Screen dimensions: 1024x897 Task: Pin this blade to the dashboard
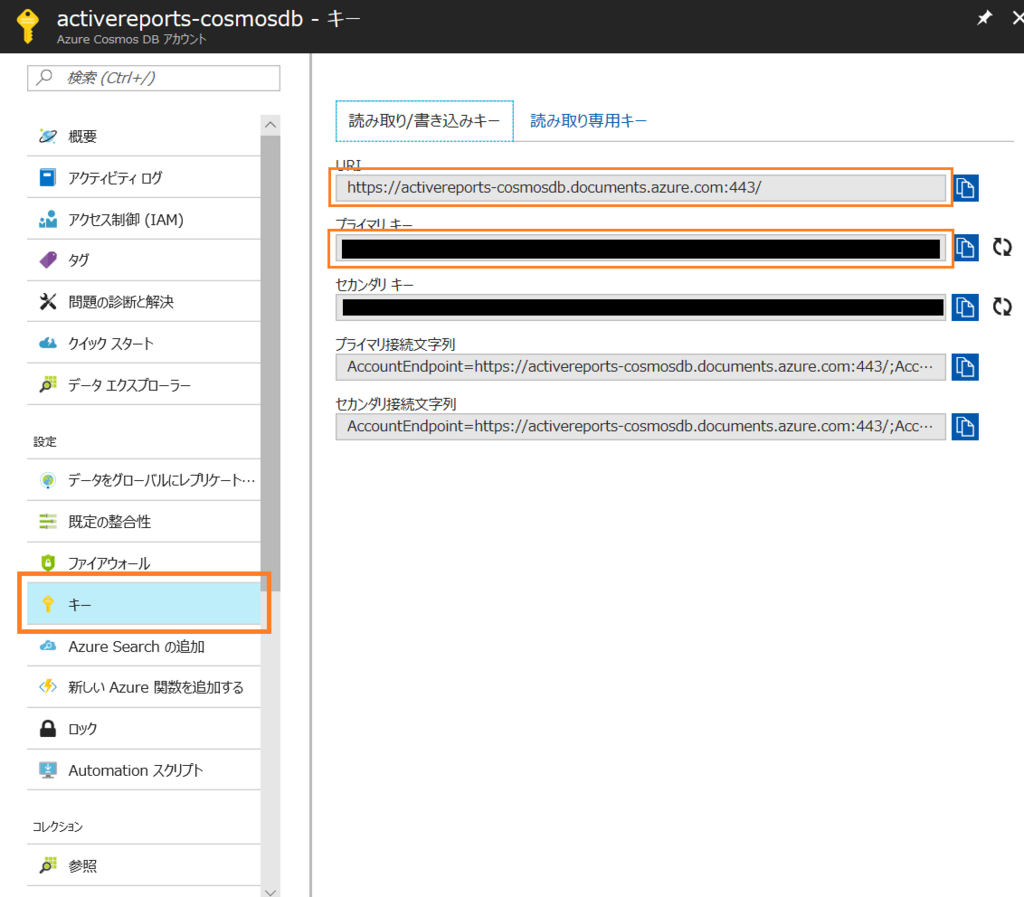tap(984, 18)
